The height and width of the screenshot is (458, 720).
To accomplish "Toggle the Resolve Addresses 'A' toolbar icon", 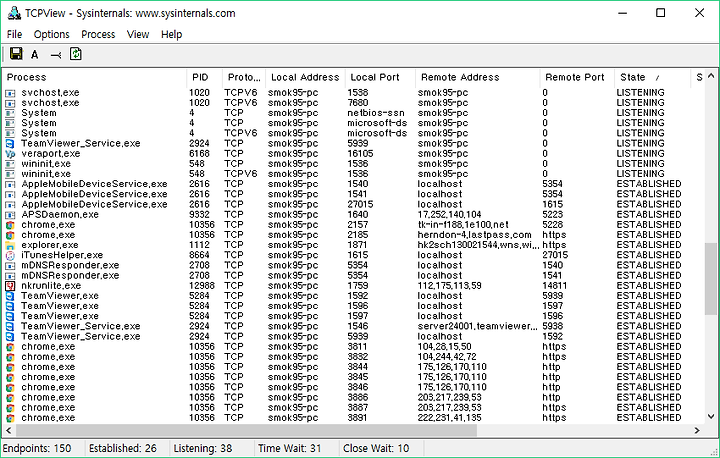I will [34, 55].
